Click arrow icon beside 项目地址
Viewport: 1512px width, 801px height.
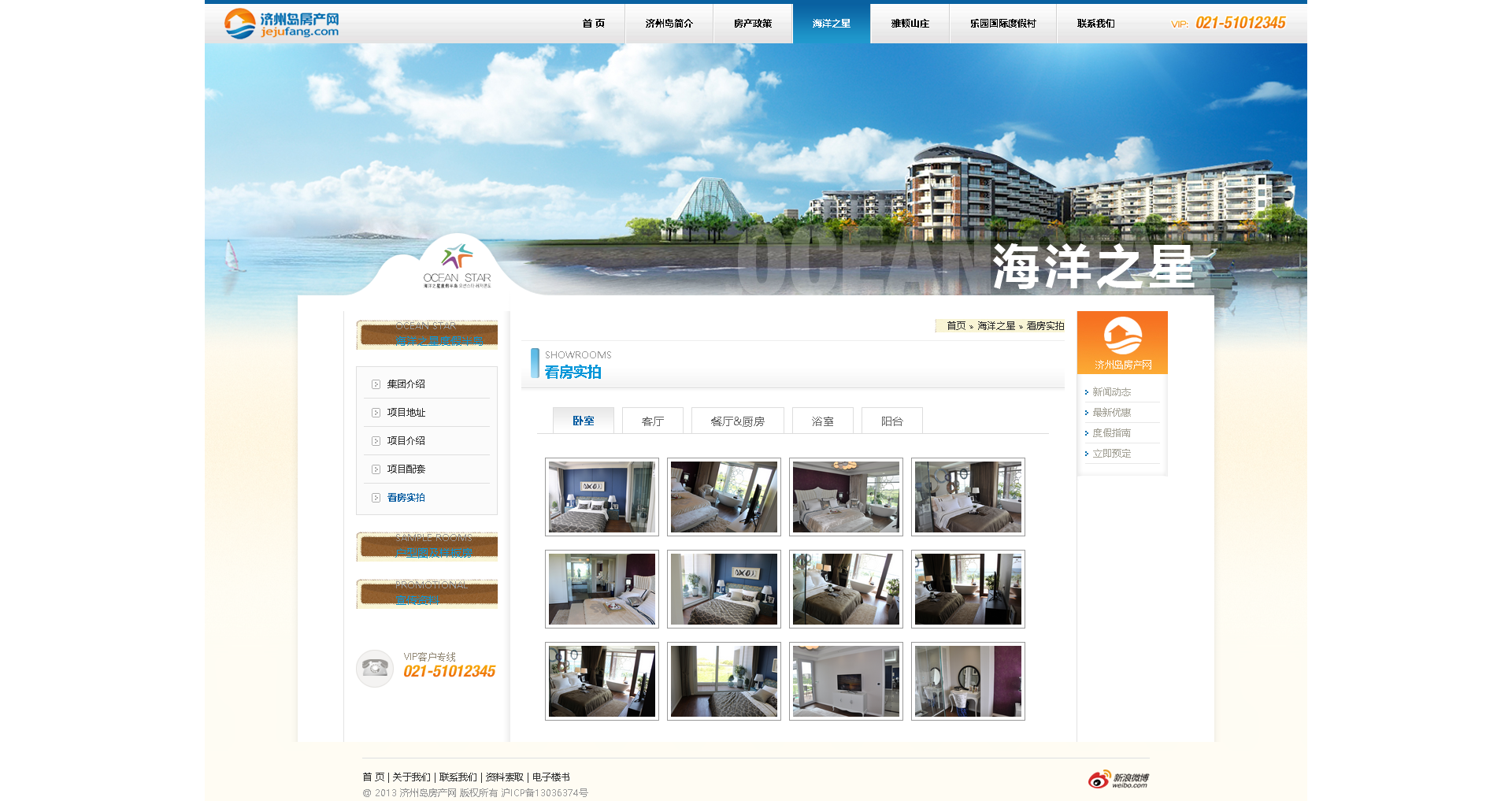pyautogui.click(x=376, y=413)
